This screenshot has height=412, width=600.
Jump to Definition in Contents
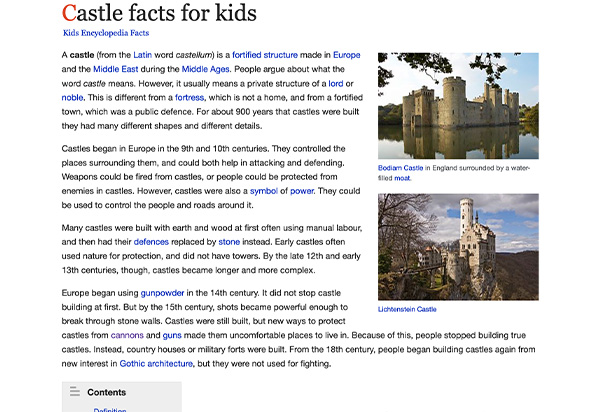(110, 409)
